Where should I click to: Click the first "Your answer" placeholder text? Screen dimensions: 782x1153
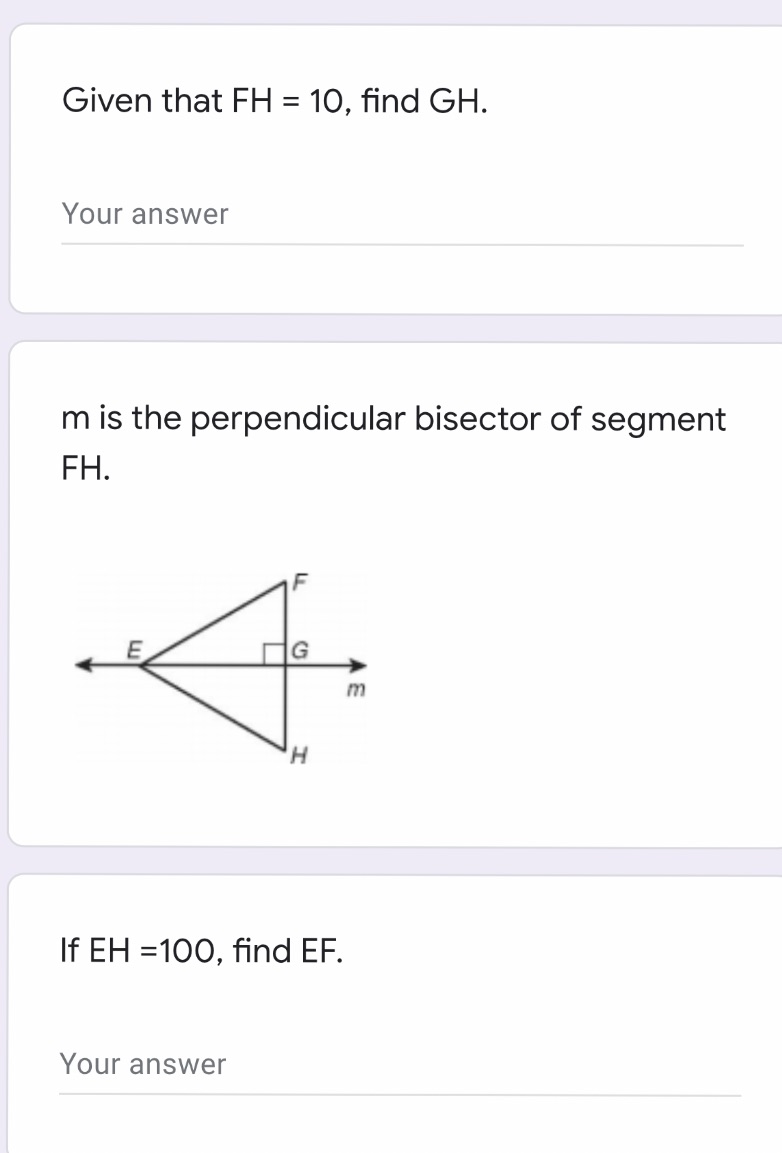coord(145,214)
